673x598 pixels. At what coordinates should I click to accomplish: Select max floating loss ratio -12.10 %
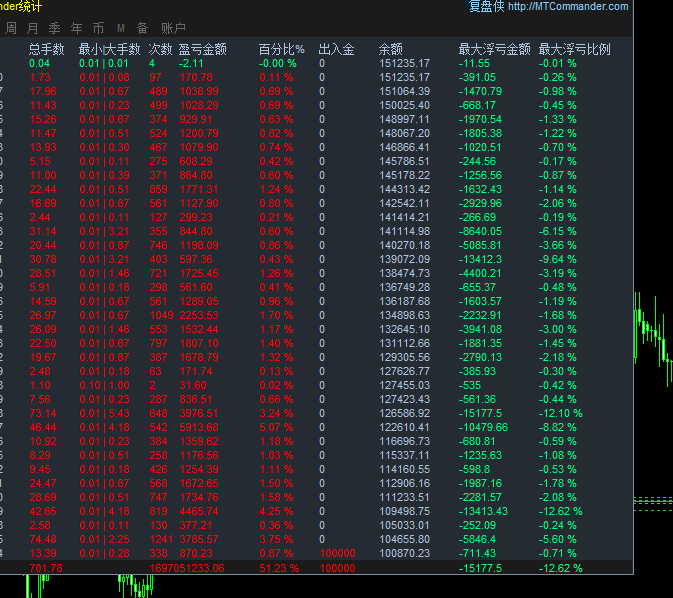pos(561,413)
